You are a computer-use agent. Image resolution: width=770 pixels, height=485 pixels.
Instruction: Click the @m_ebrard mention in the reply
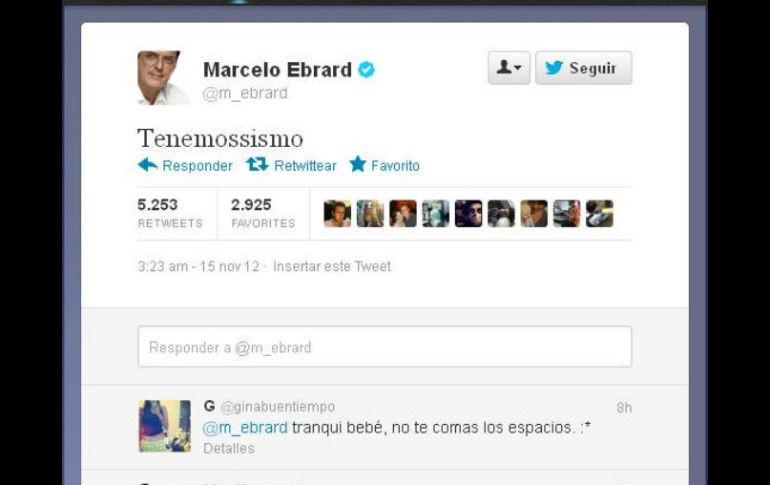246,428
